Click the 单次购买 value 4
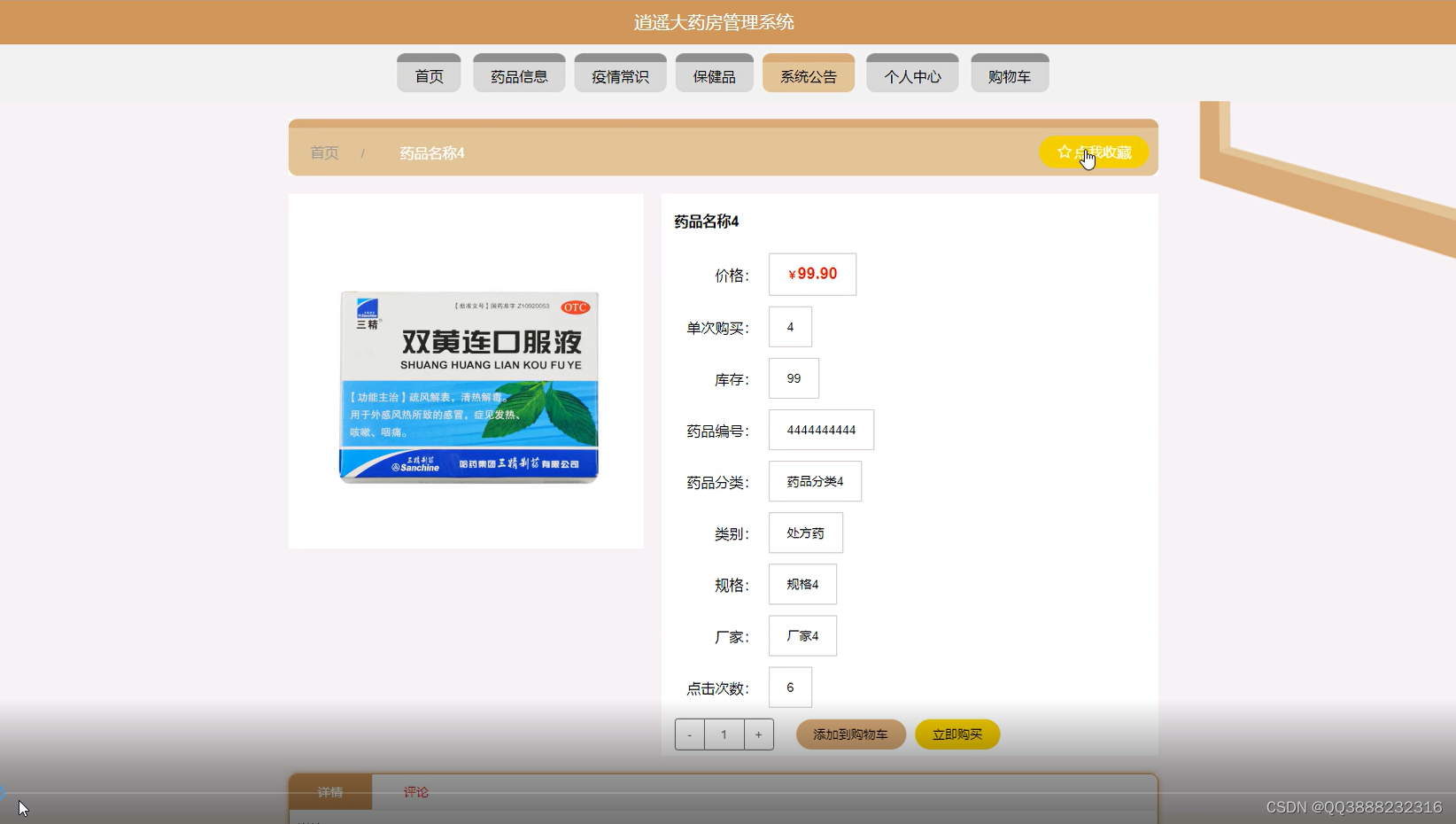This screenshot has width=1456, height=824. (790, 327)
